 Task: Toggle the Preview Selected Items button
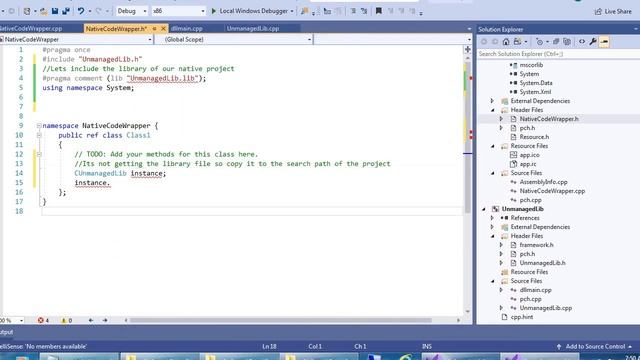click(604, 42)
